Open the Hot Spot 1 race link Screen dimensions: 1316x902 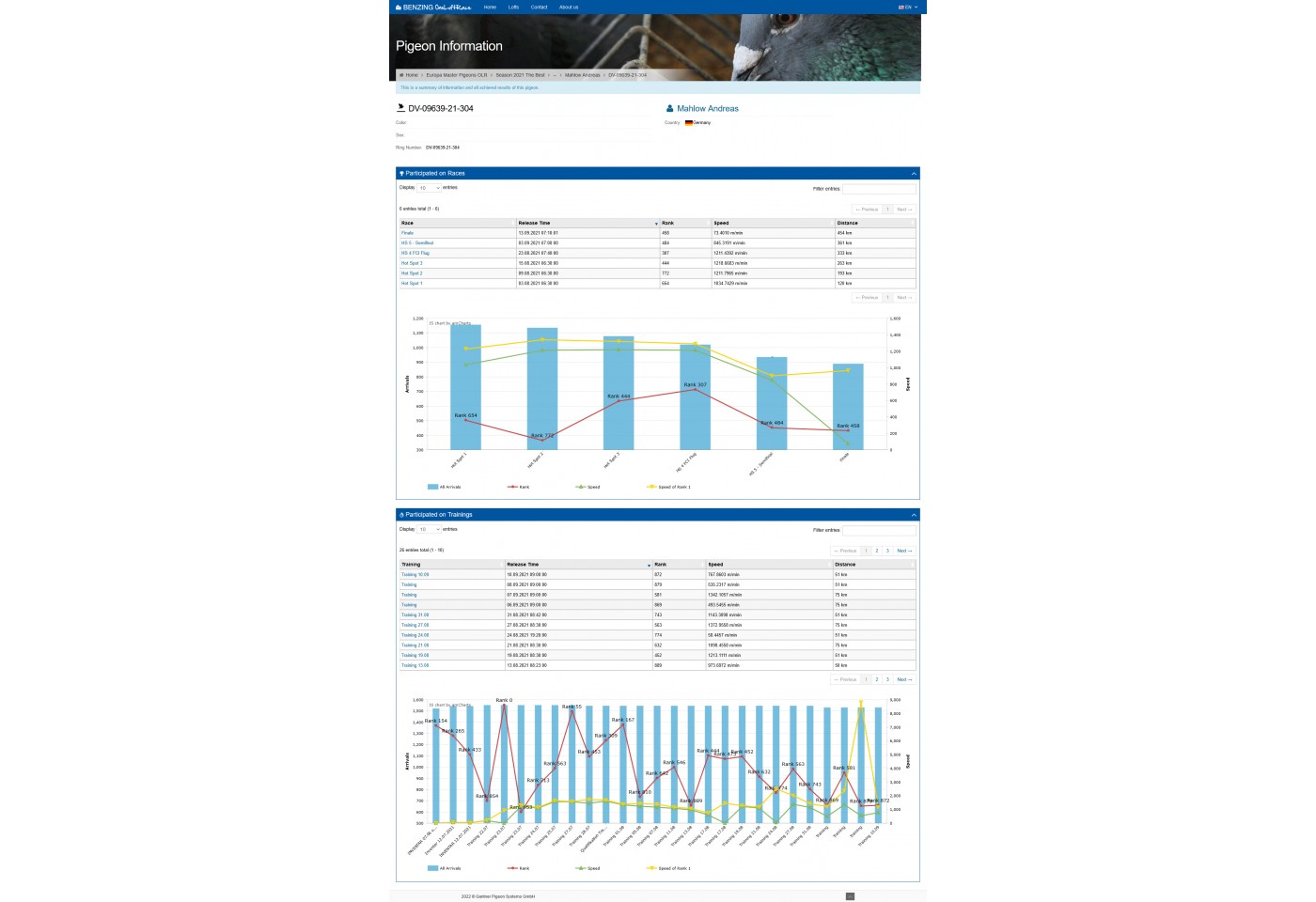[412, 283]
